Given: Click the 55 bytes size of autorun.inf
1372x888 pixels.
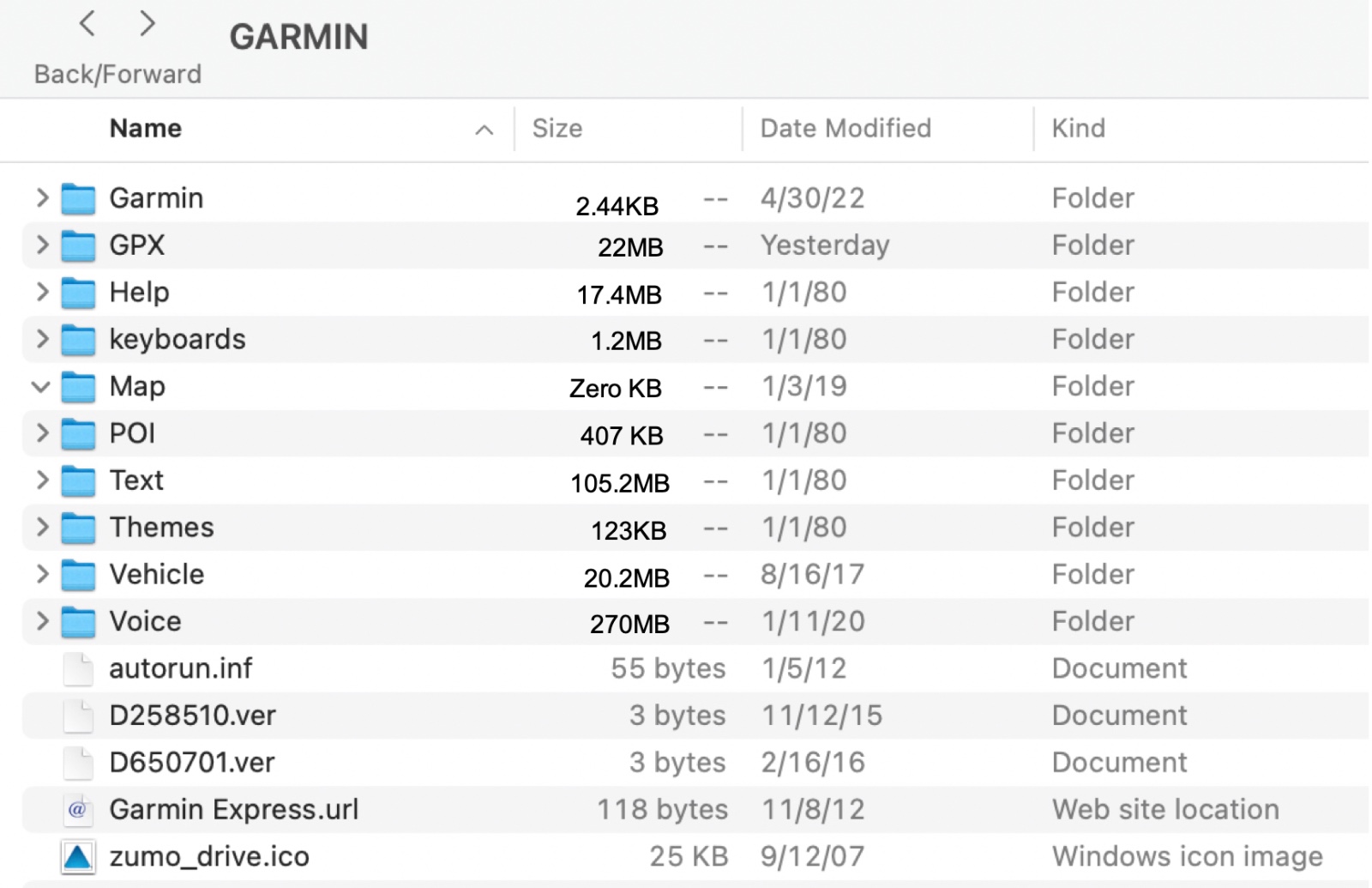Looking at the screenshot, I should coord(669,669).
